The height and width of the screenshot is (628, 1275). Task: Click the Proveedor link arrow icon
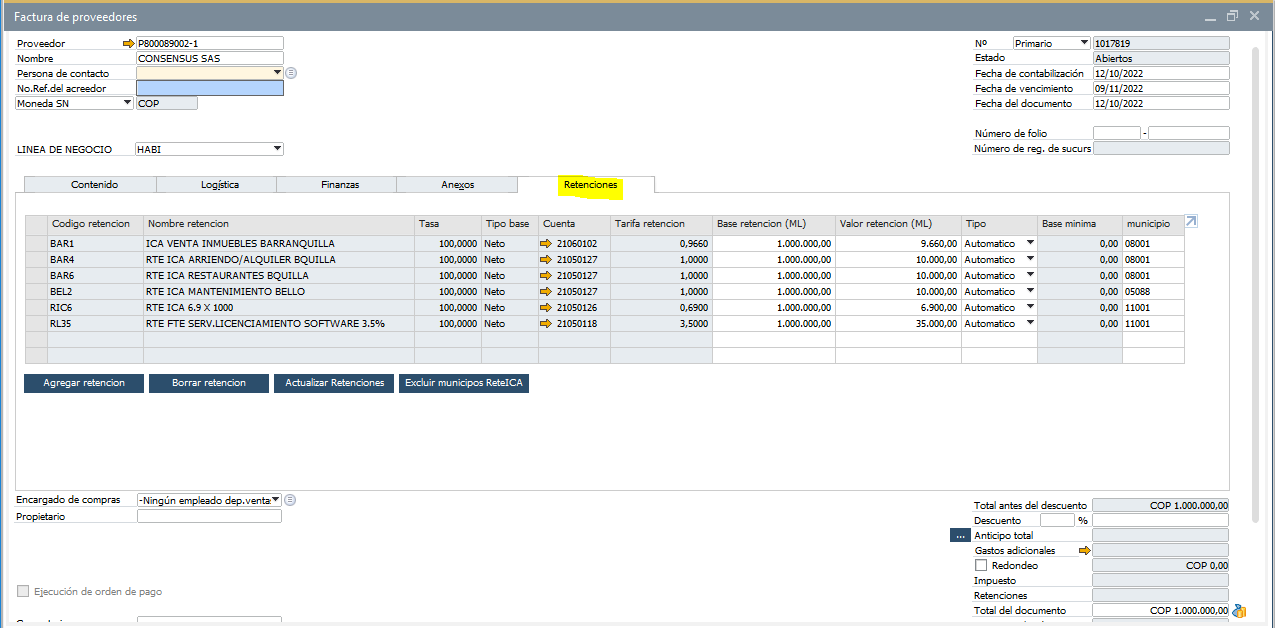tap(128, 44)
